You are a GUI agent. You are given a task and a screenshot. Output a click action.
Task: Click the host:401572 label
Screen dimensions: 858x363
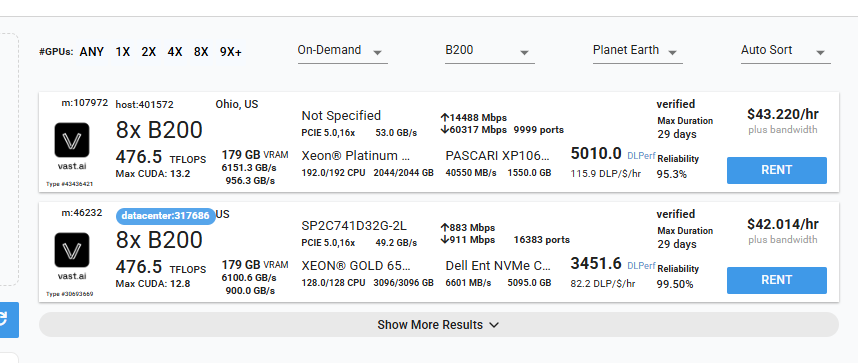[x=144, y=105]
